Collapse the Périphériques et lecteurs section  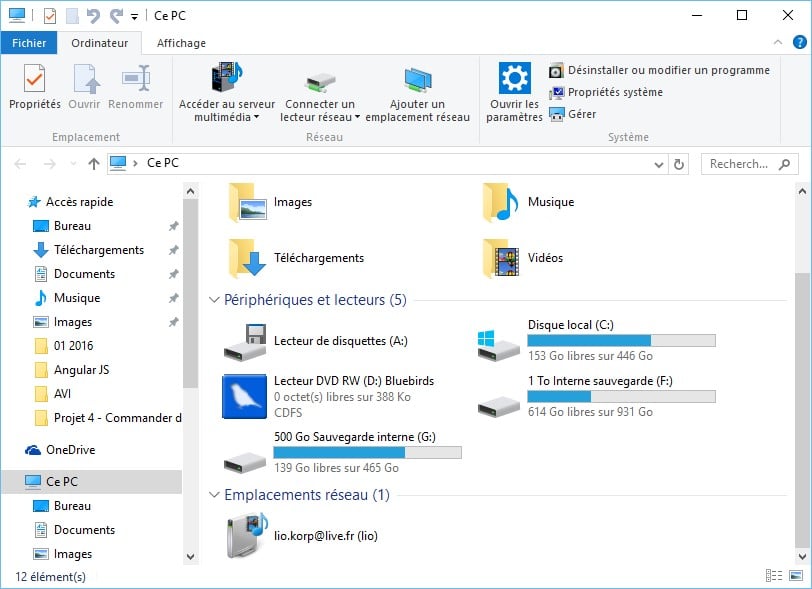click(214, 300)
